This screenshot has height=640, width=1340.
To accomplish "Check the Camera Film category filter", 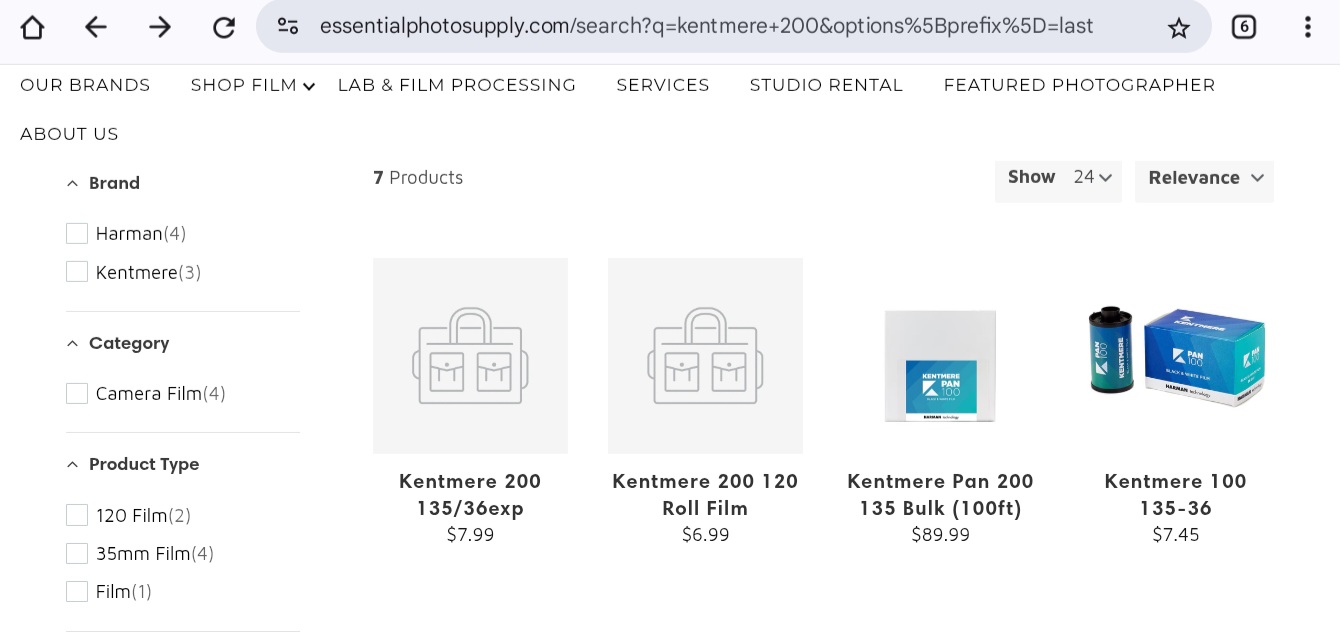I will point(77,393).
